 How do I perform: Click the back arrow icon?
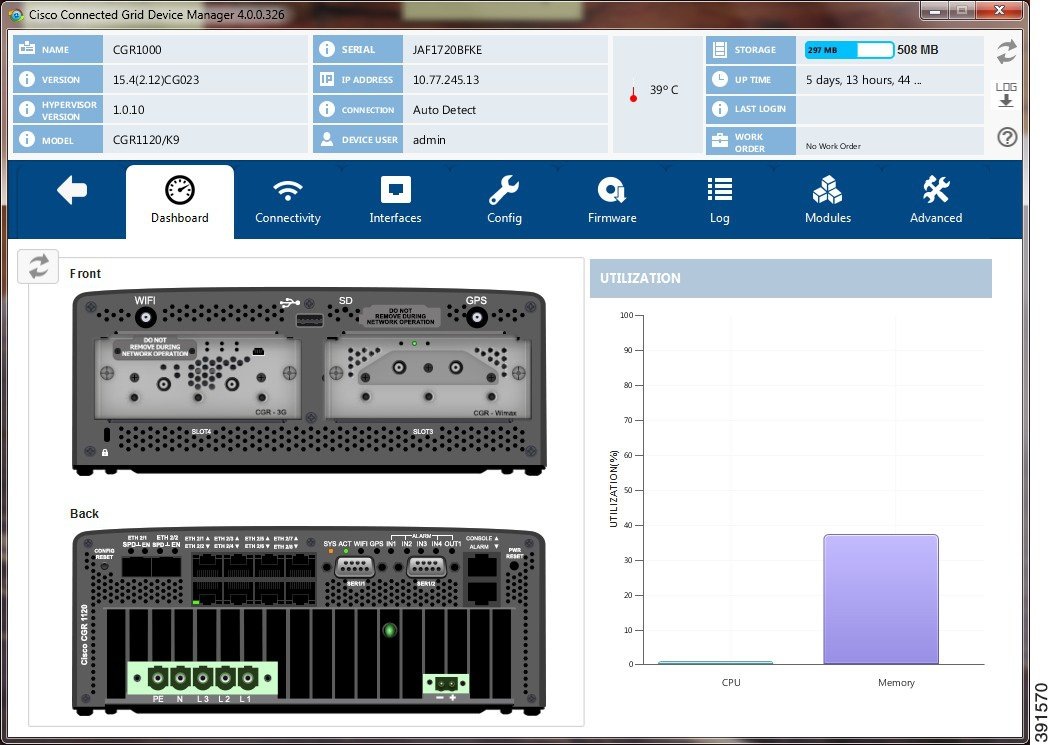pyautogui.click(x=72, y=190)
